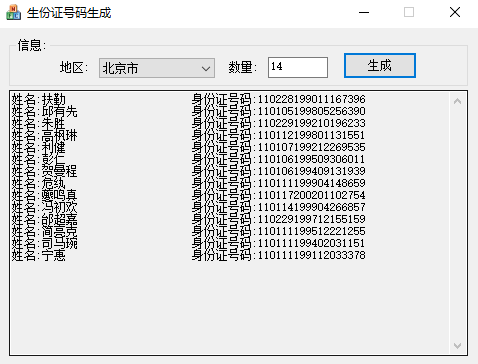
Task: Open the 地区 dropdown showing 北京市
Action: (157, 68)
